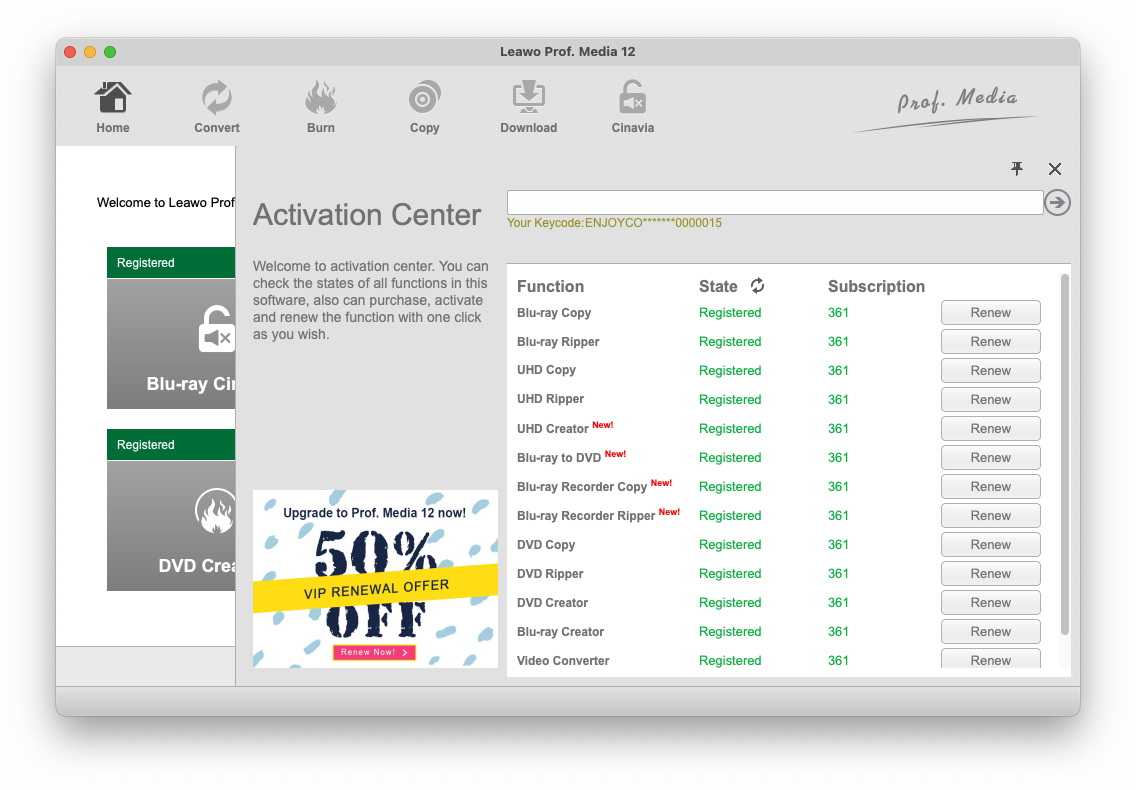
Task: Renew the DVD Copy subscription
Action: (990, 544)
